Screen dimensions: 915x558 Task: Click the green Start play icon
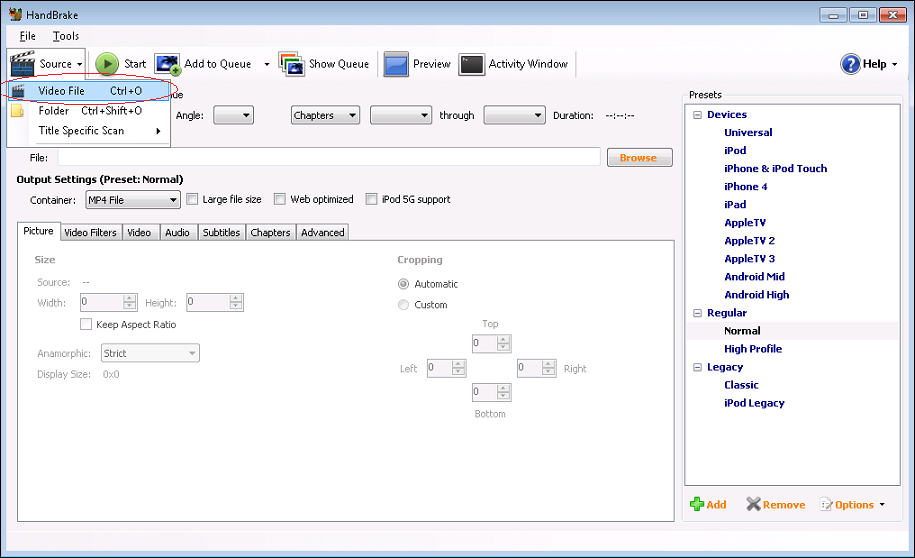coord(107,64)
